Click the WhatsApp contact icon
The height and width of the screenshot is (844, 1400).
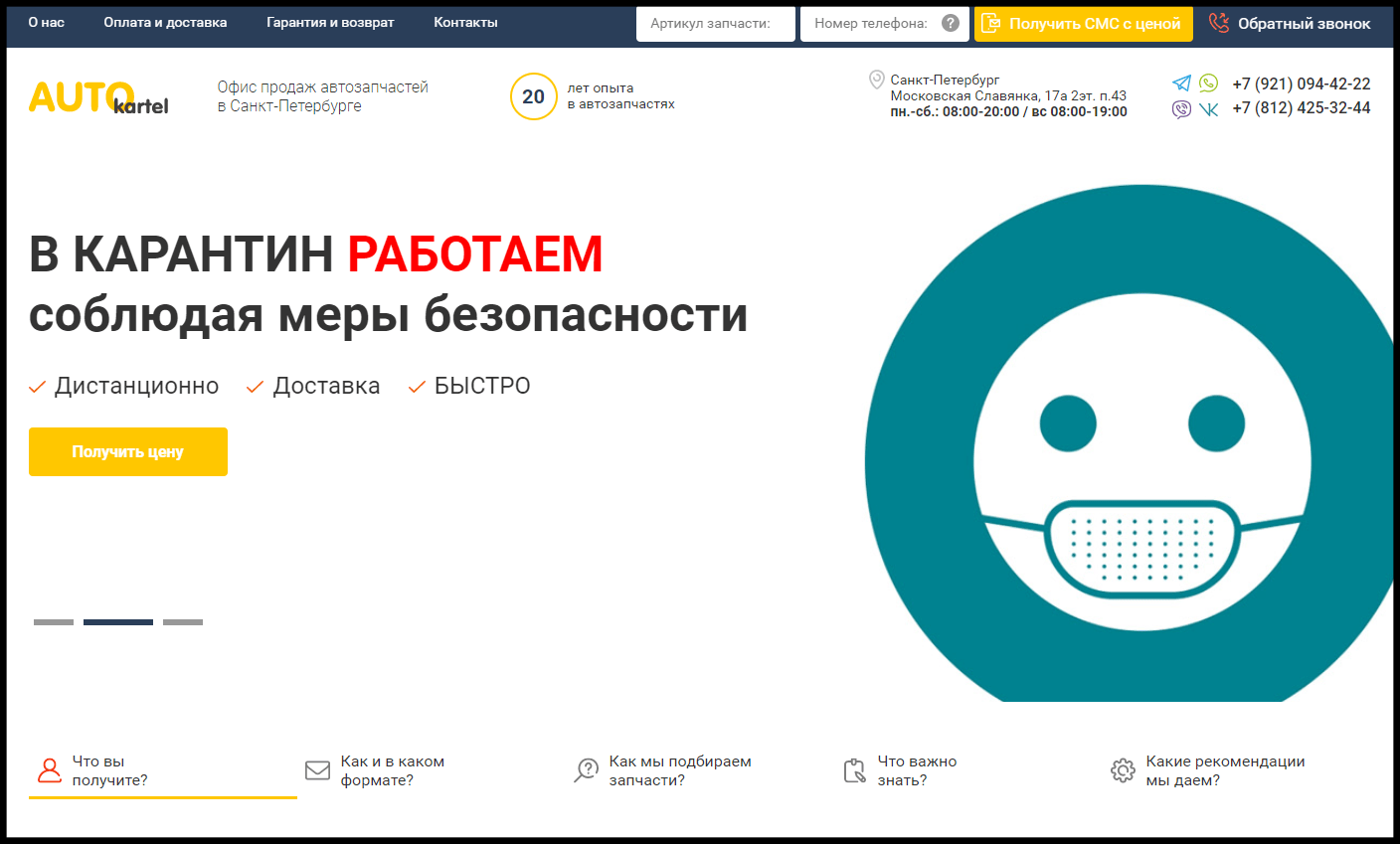pos(1208,84)
